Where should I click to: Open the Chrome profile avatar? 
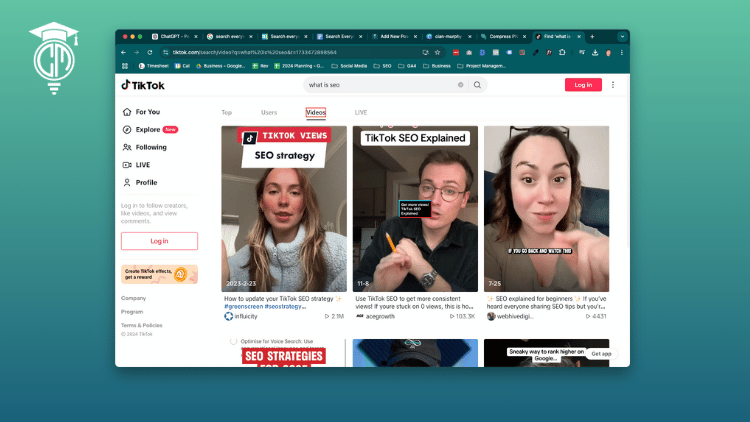click(608, 53)
